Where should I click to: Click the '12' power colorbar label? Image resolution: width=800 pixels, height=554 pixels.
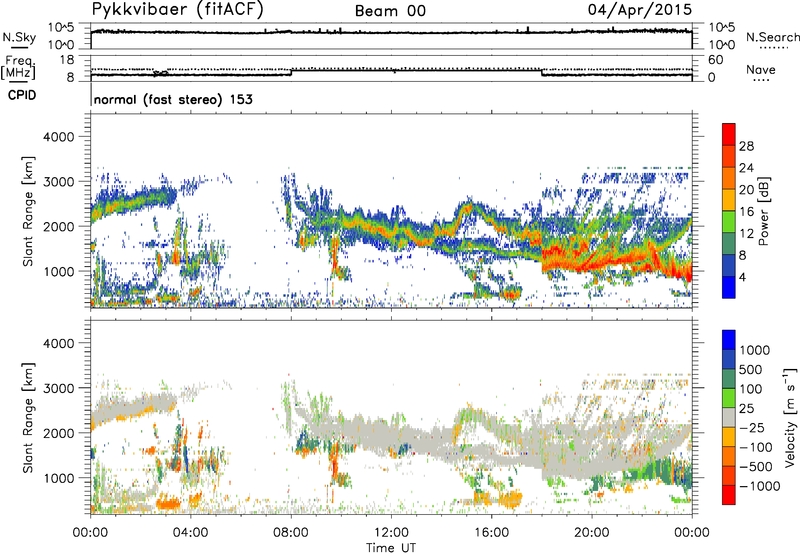point(746,234)
